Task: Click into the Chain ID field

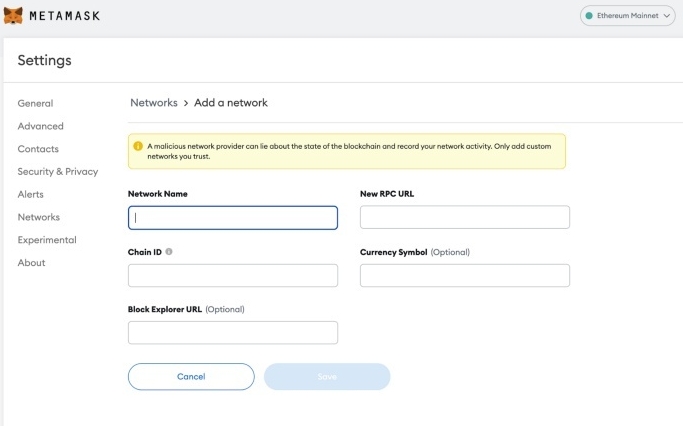Action: (233, 275)
